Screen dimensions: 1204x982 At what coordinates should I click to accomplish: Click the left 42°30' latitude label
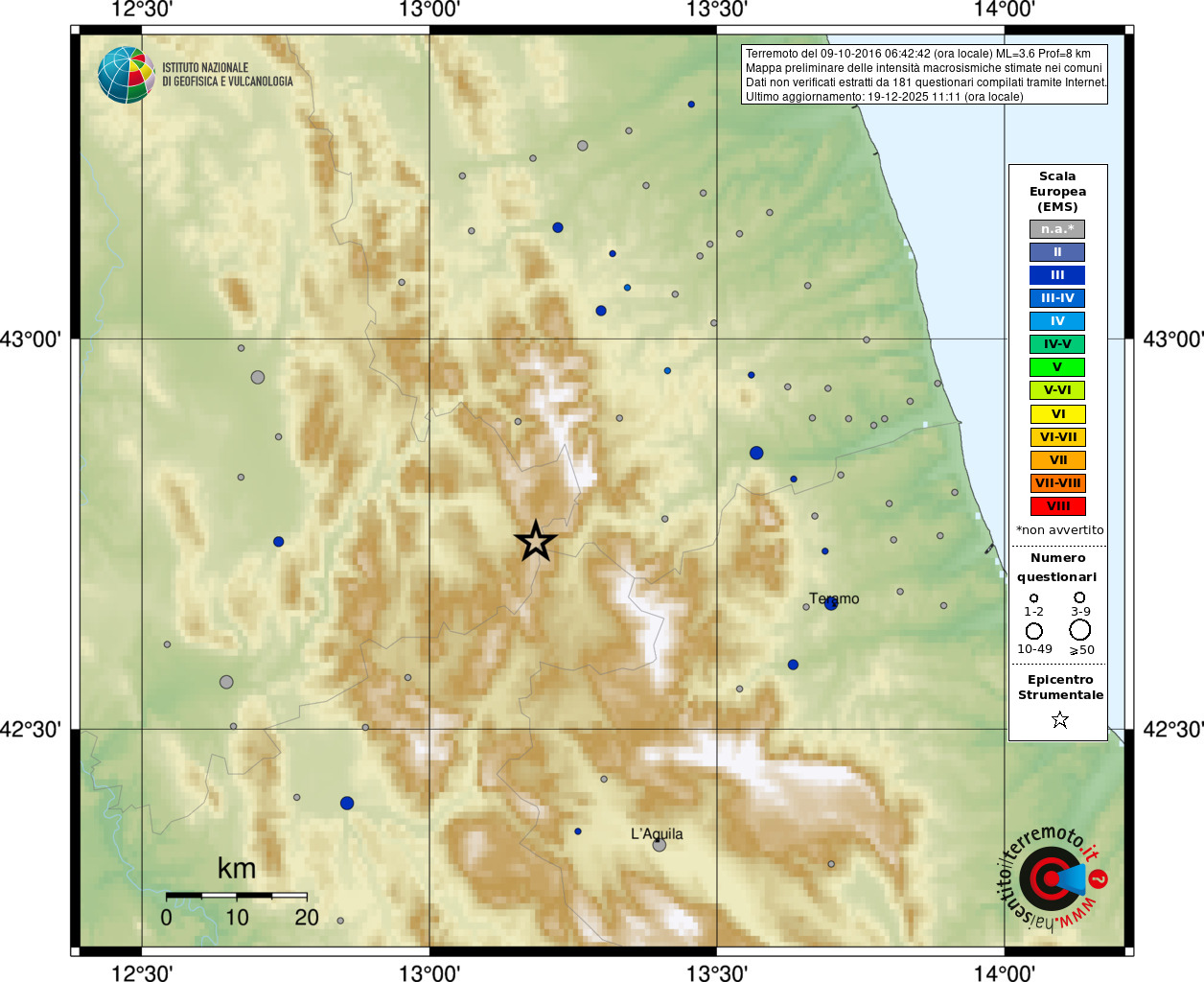(x=31, y=730)
